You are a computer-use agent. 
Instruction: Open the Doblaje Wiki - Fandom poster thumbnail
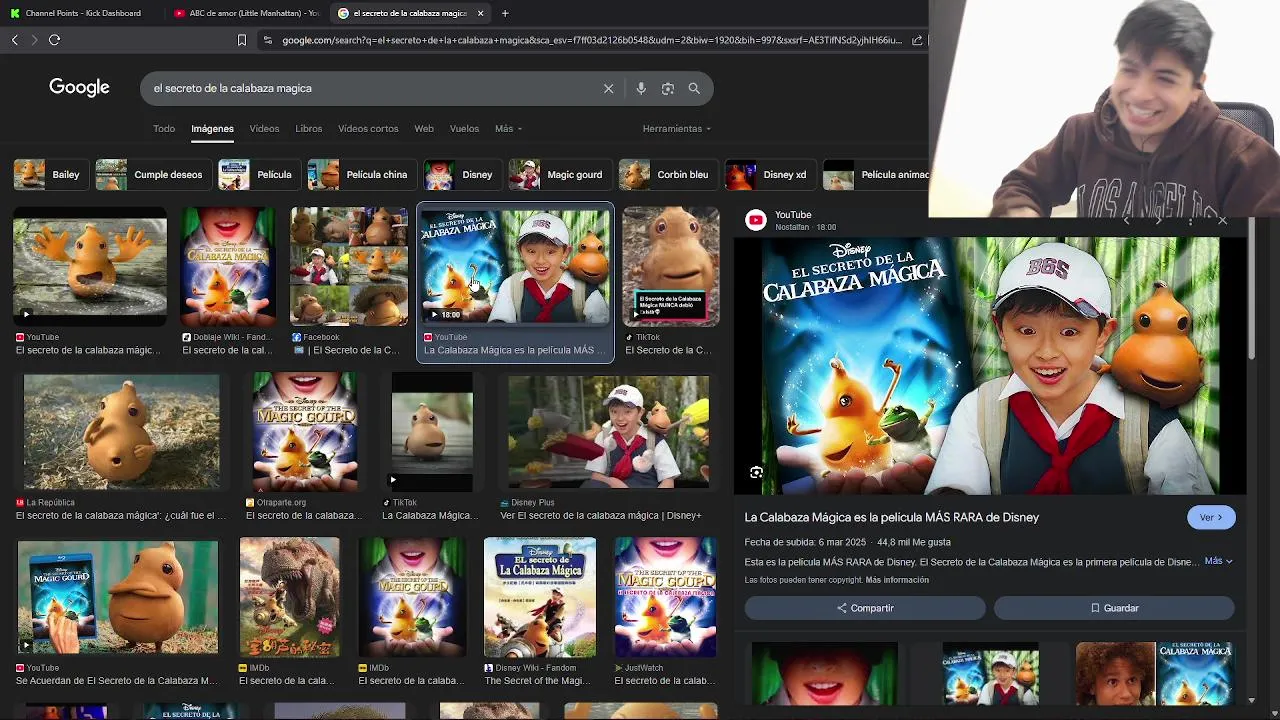pos(228,266)
